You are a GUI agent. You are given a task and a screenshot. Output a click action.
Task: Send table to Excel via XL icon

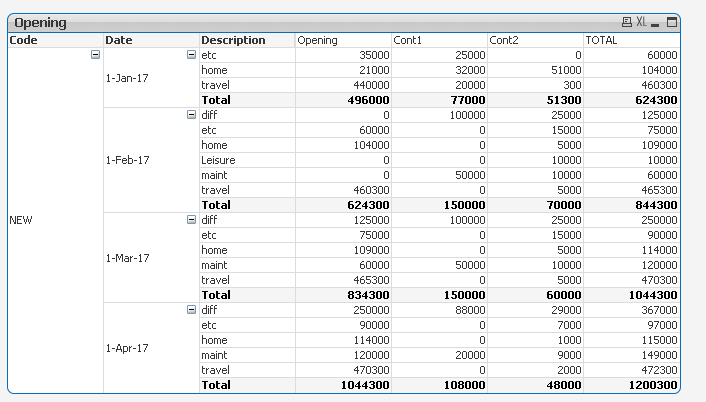tap(641, 22)
